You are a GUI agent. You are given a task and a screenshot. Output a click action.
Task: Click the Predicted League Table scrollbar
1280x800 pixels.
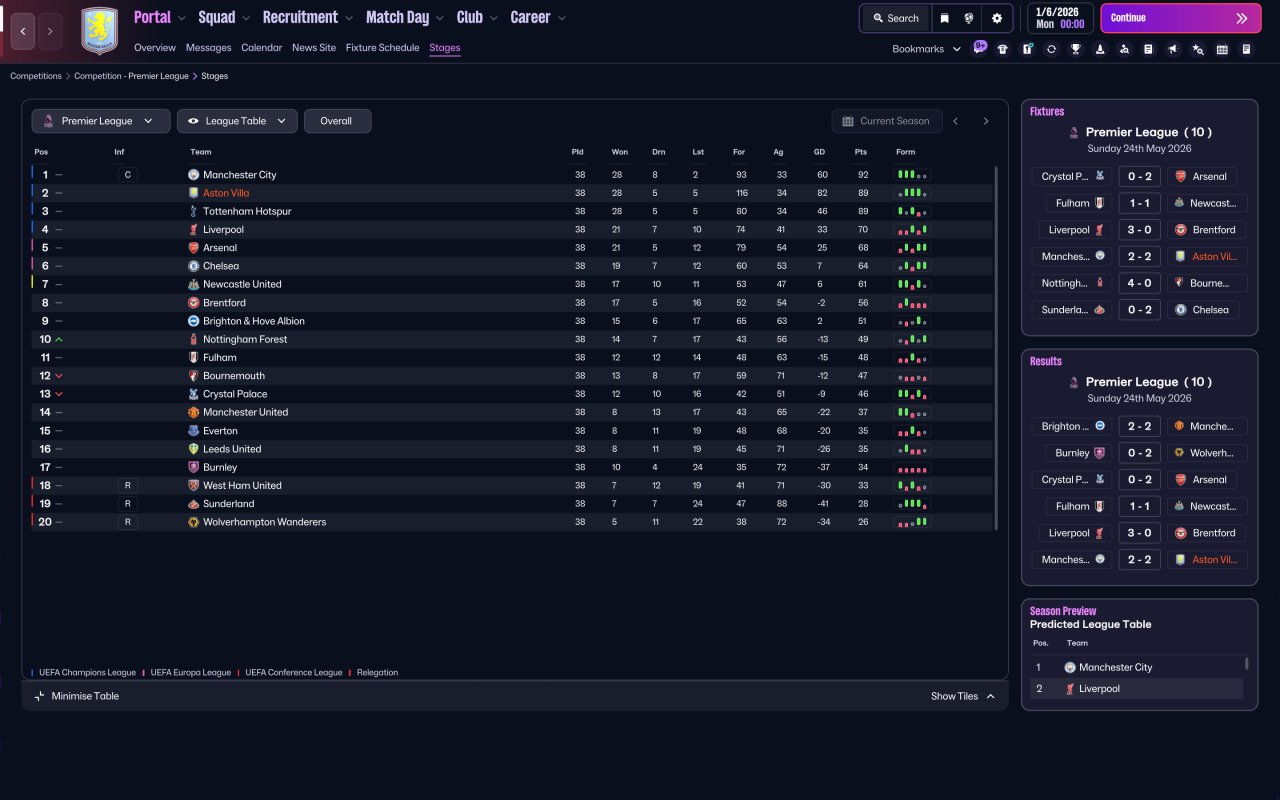coord(1246,664)
